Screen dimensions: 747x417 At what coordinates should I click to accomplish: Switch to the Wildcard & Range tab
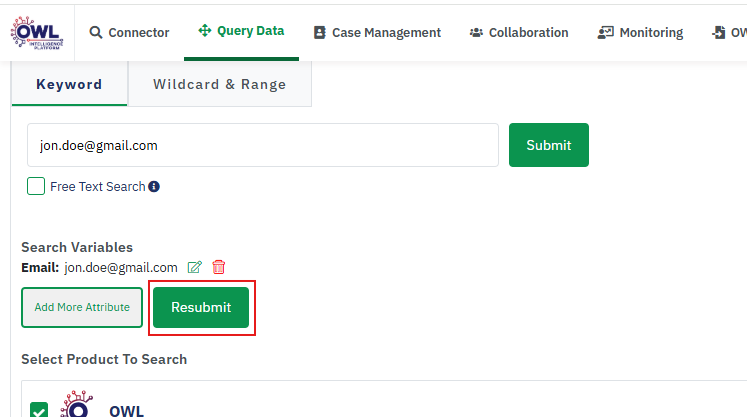click(219, 85)
